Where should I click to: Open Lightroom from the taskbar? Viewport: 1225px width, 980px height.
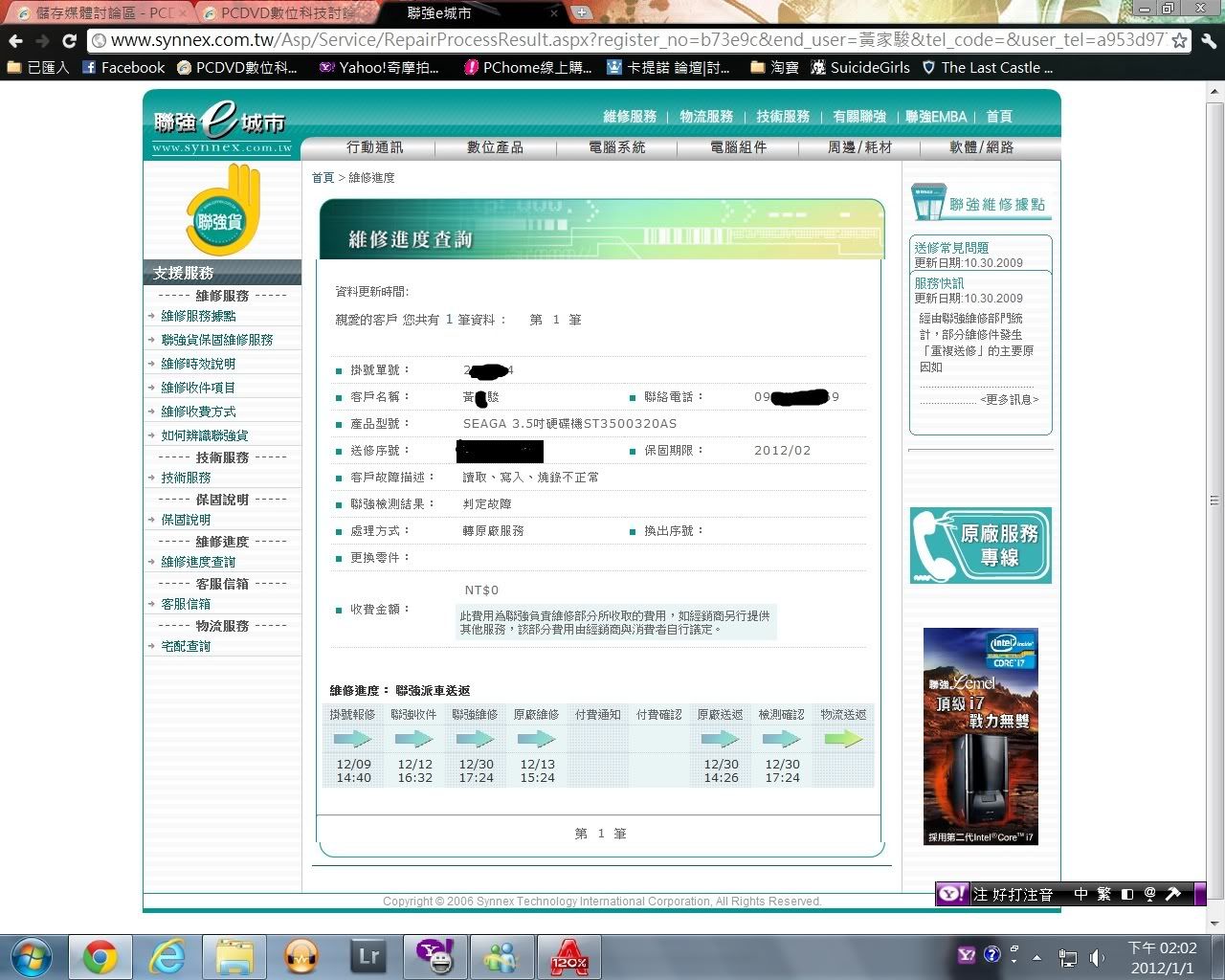367,957
